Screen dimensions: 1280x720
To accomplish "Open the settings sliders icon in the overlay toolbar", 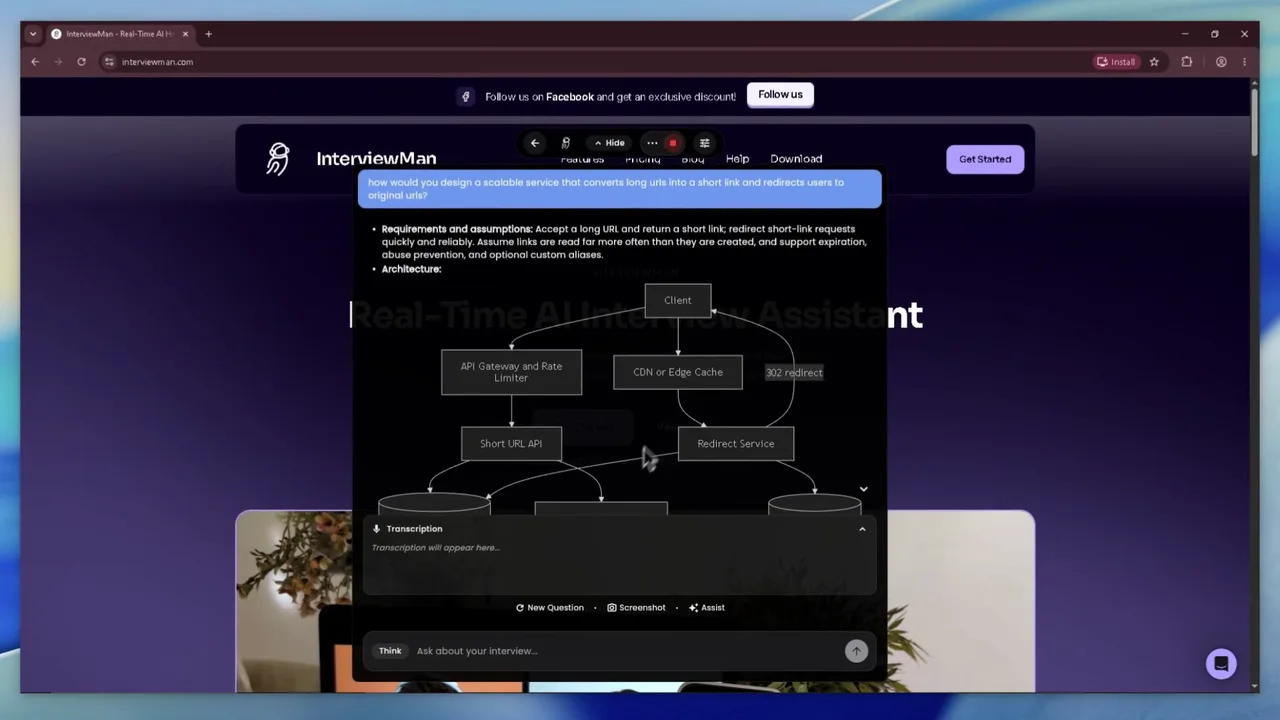I will point(705,143).
